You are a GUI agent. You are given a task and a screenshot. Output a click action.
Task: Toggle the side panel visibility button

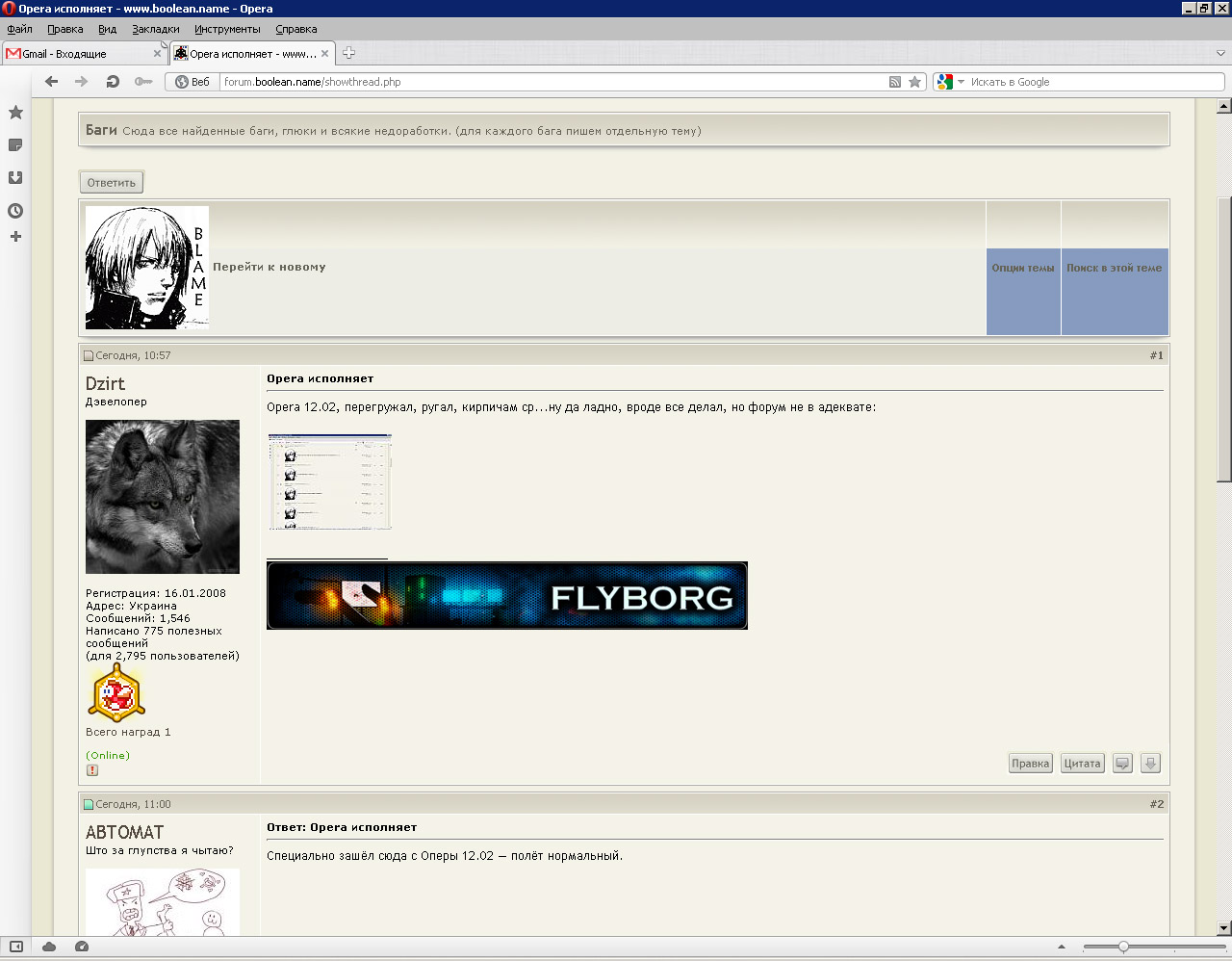point(16,947)
